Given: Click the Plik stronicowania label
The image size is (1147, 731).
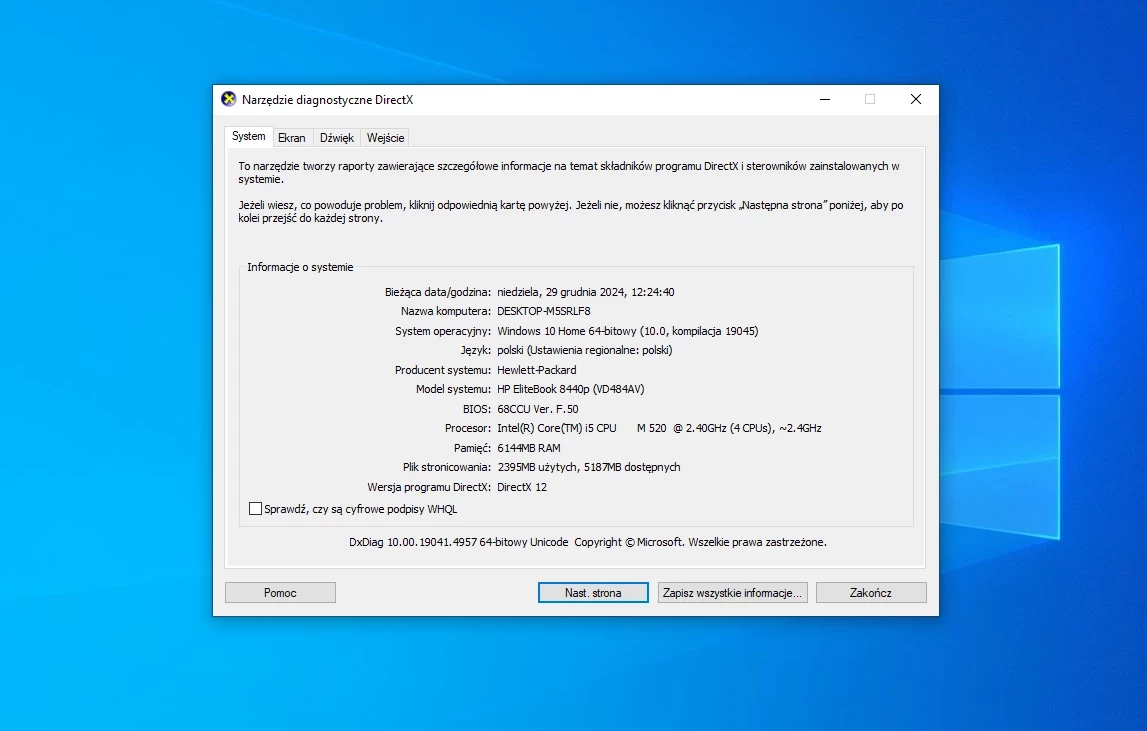Looking at the screenshot, I should click(x=446, y=467).
